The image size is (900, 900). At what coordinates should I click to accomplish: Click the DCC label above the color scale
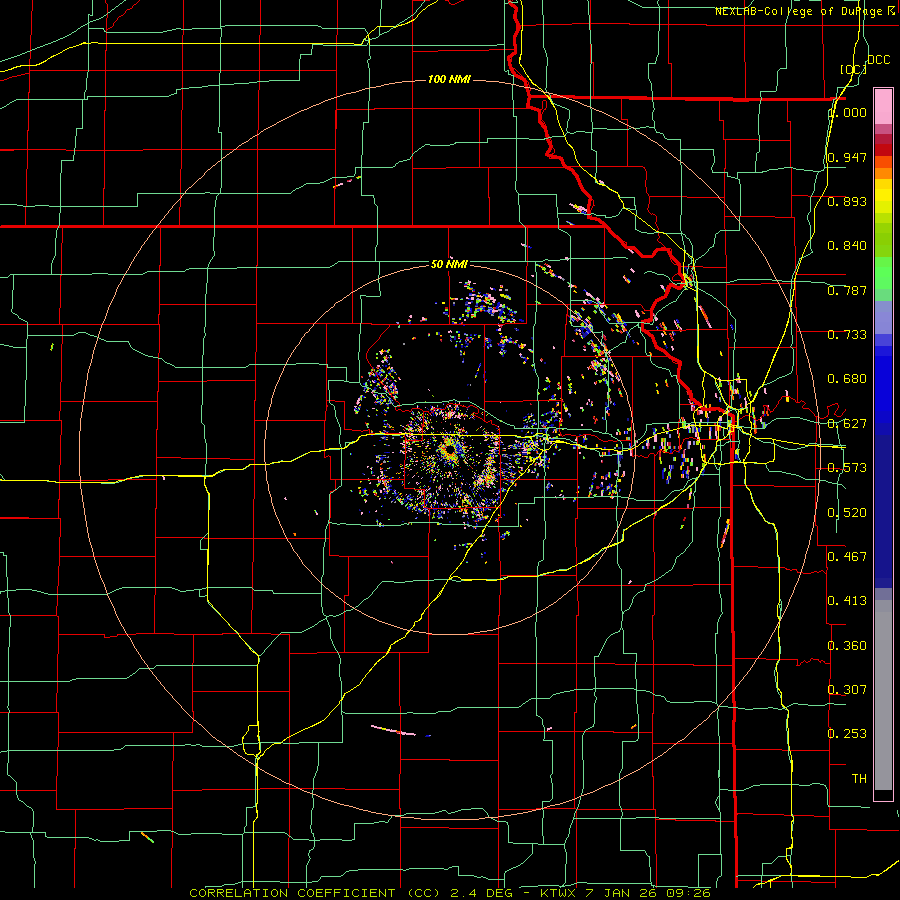click(x=879, y=60)
